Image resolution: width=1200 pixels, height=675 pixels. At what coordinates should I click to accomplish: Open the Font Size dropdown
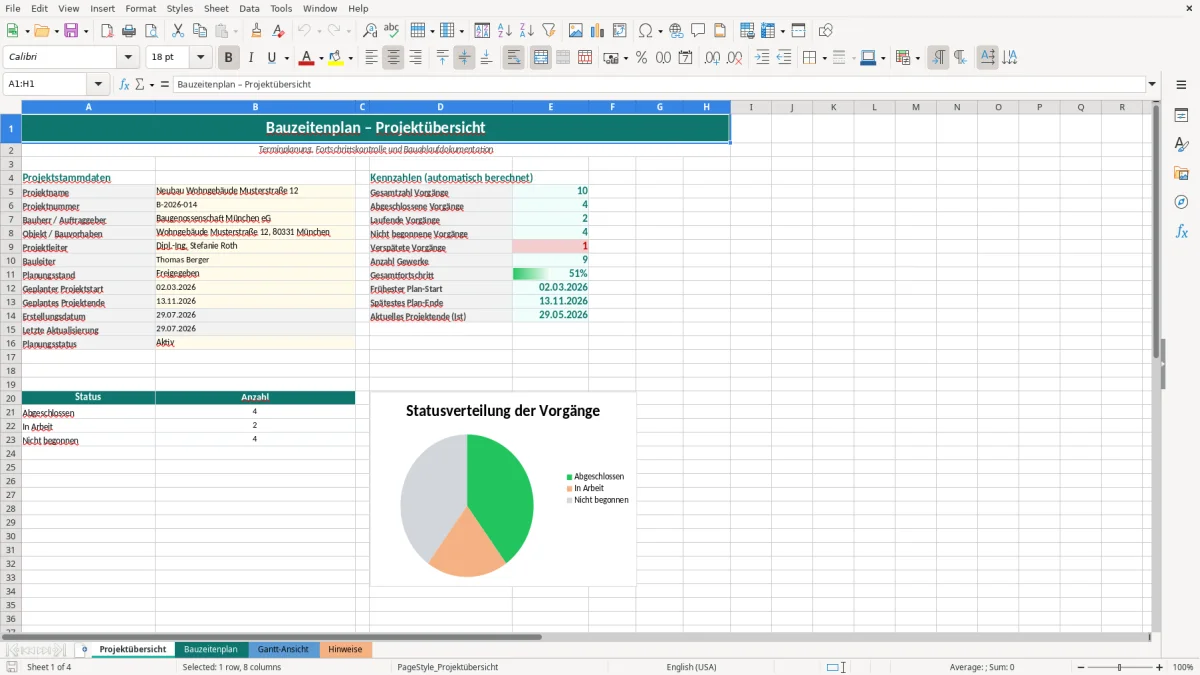point(200,58)
